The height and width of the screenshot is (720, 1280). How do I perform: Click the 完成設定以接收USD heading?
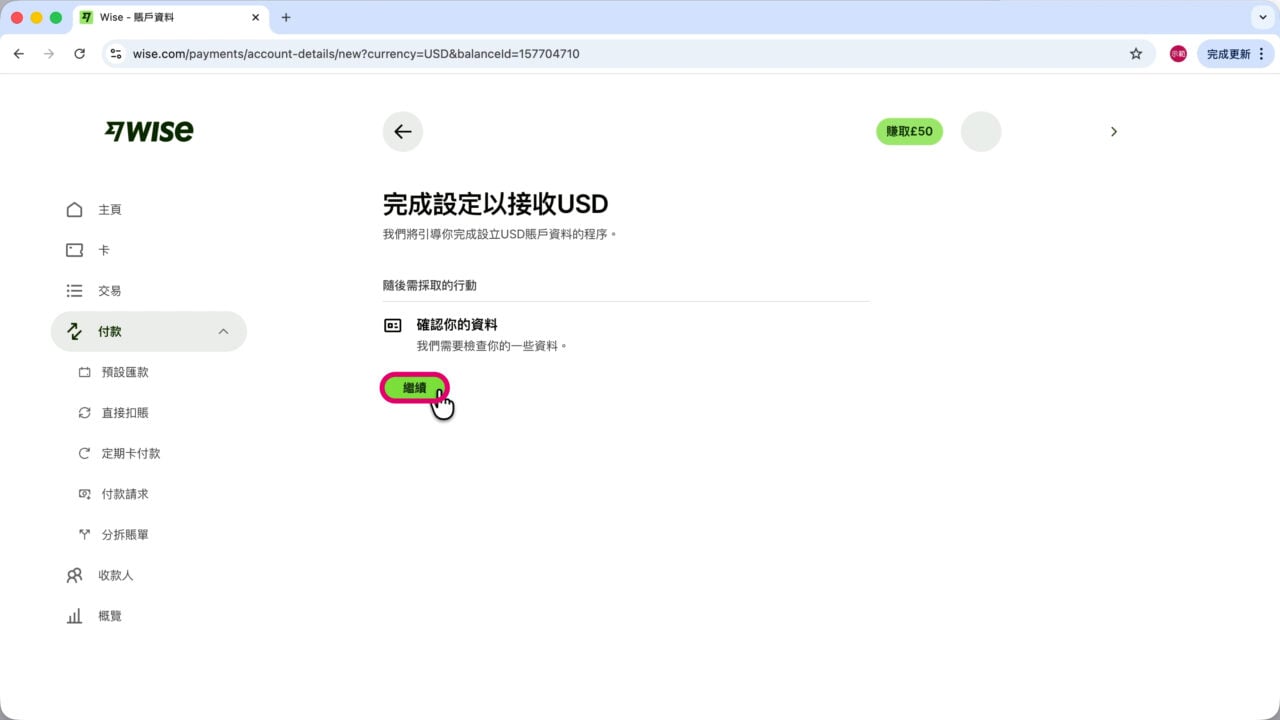click(496, 204)
